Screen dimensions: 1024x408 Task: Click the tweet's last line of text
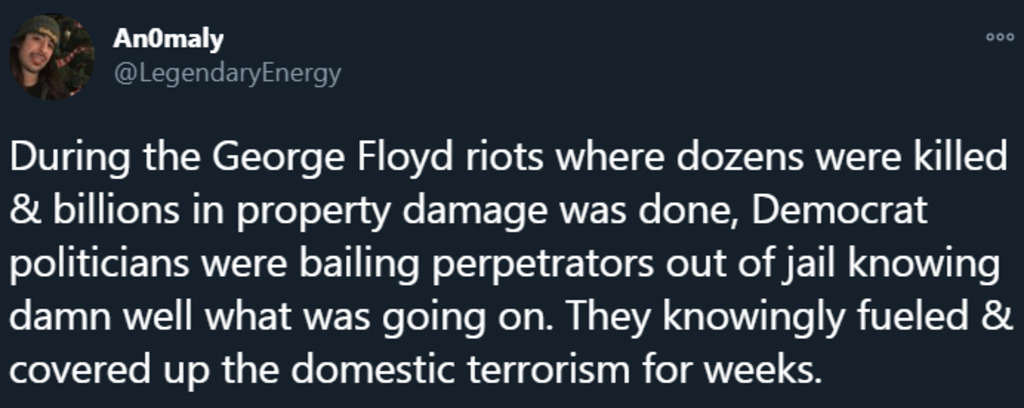click(416, 373)
